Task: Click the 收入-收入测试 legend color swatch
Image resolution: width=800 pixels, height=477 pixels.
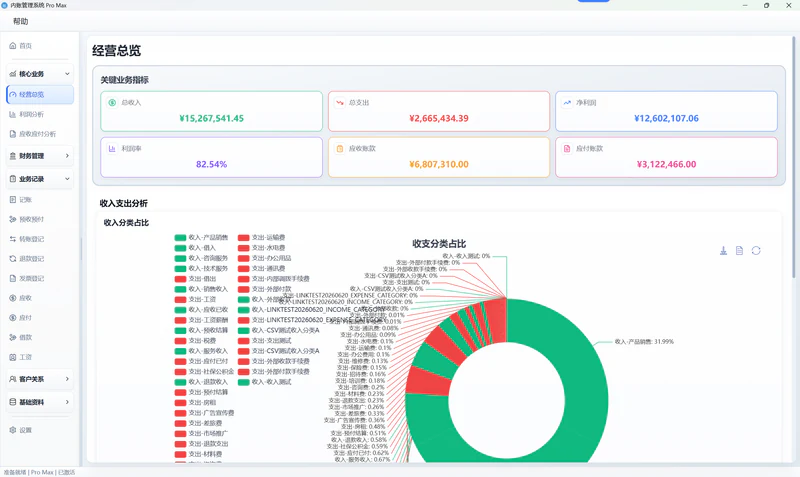Action: (x=244, y=382)
